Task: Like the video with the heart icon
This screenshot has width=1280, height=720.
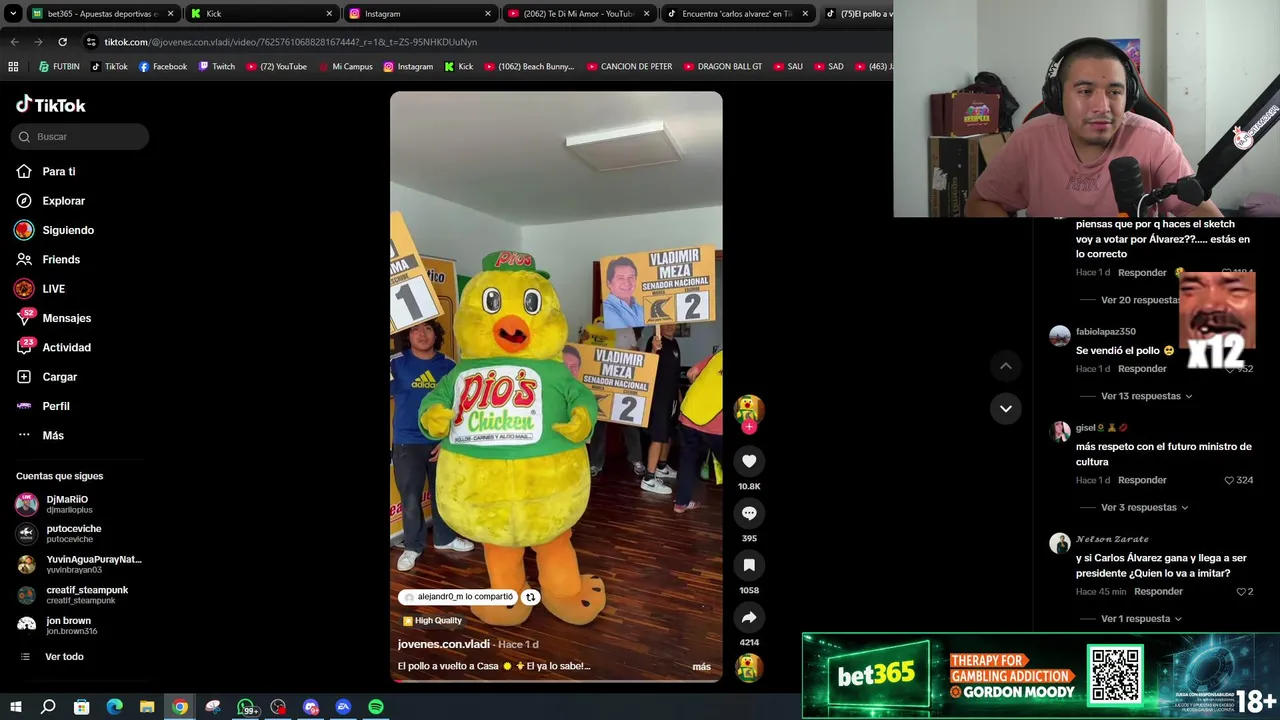Action: pyautogui.click(x=749, y=461)
